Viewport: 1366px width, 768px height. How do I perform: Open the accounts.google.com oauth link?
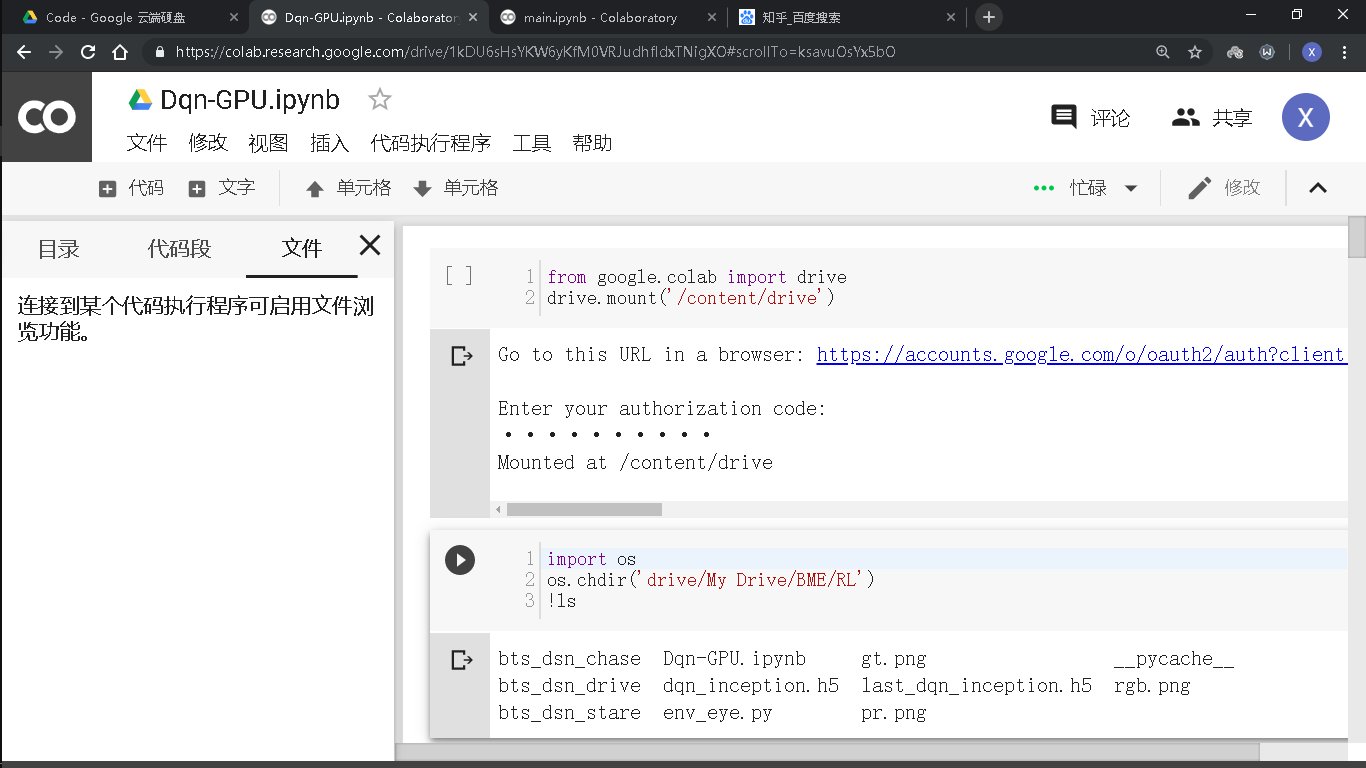1081,354
